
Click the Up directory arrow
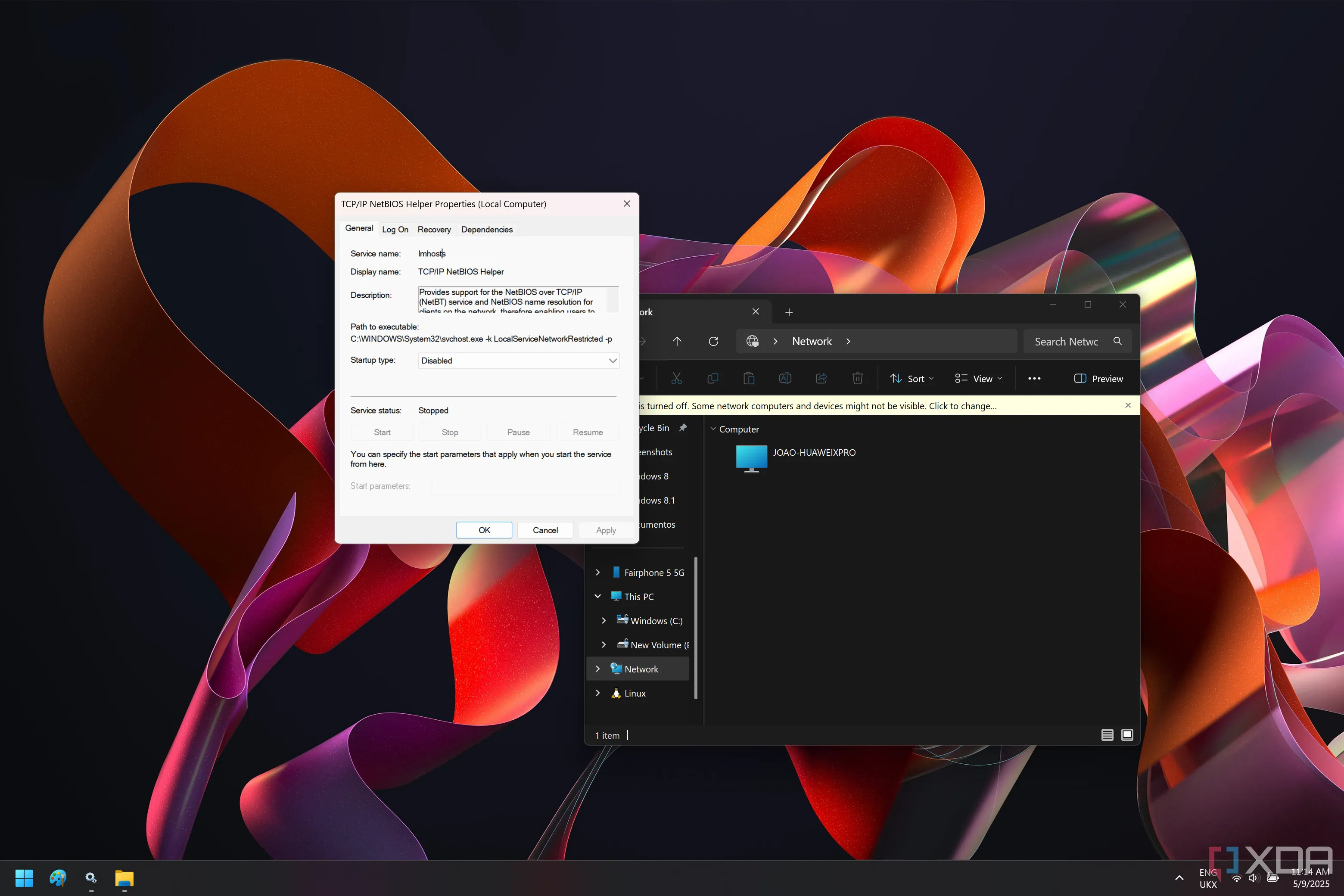point(677,341)
